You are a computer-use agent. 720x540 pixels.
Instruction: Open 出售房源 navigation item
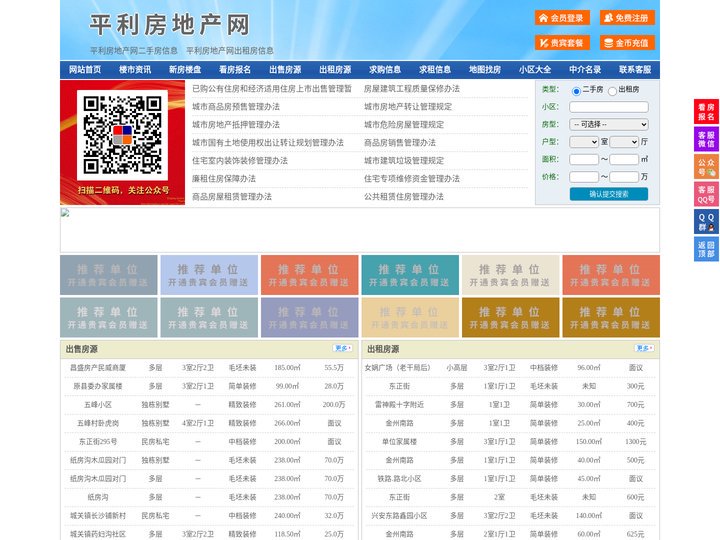coord(285,70)
